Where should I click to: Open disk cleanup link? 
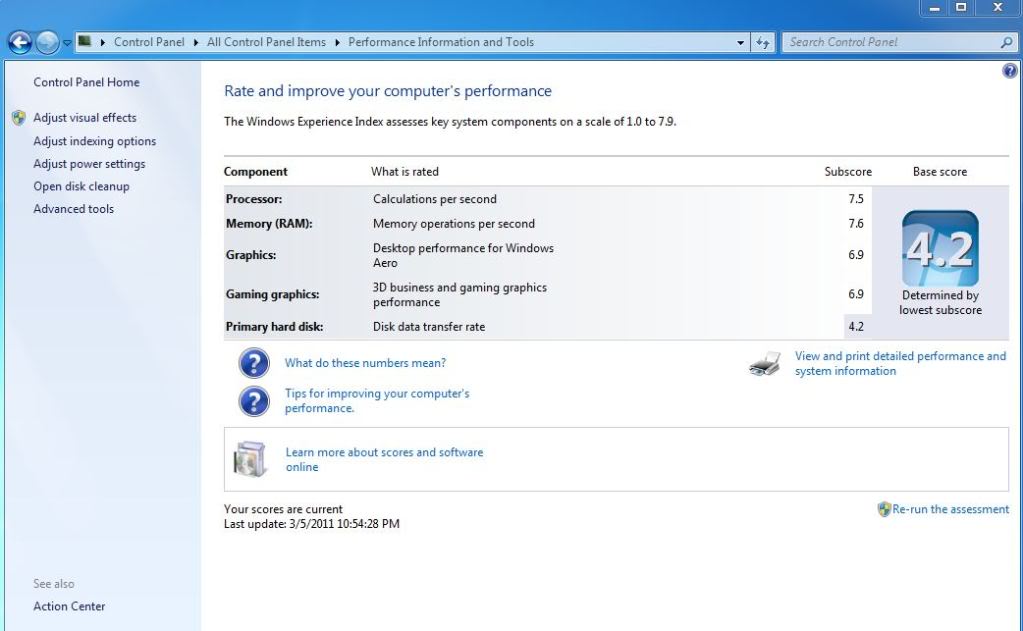click(82, 186)
